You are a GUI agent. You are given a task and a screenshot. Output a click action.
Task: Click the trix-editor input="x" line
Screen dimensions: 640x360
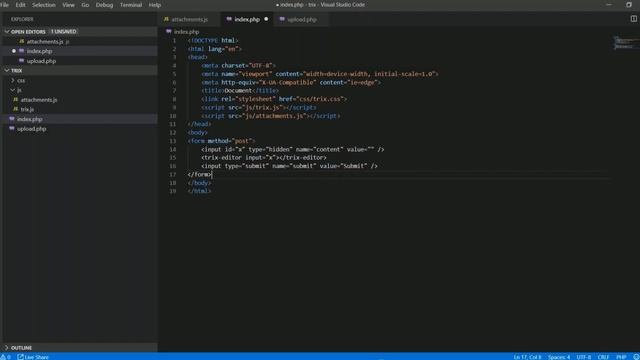click(x=264, y=158)
